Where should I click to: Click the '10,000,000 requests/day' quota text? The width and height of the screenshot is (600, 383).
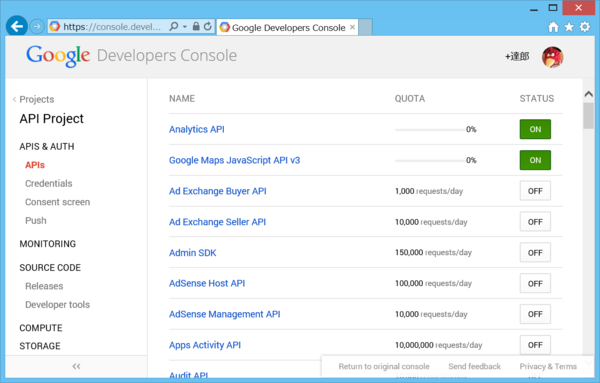pos(439,345)
